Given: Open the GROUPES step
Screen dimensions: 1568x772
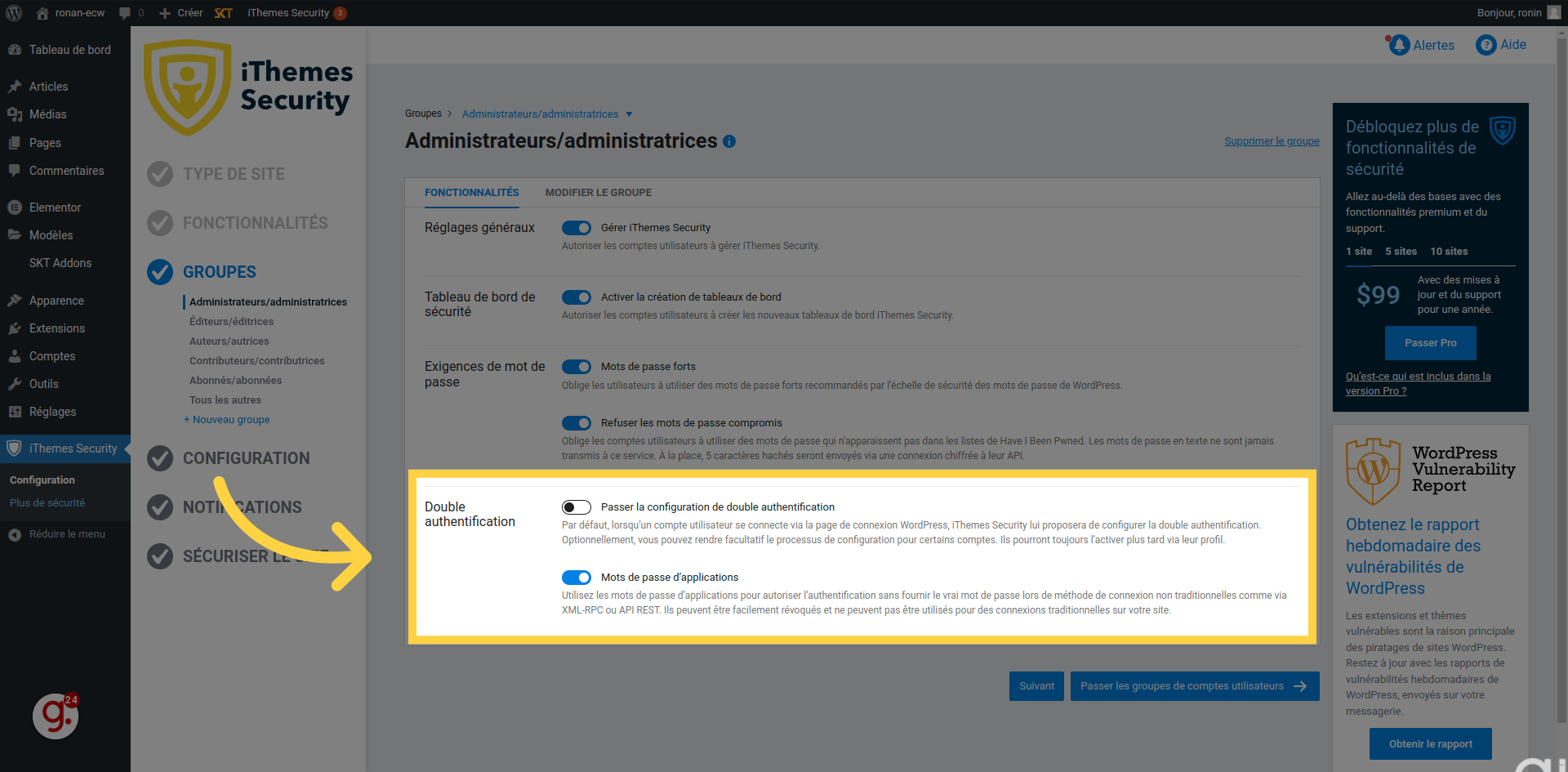Looking at the screenshot, I should click(219, 272).
